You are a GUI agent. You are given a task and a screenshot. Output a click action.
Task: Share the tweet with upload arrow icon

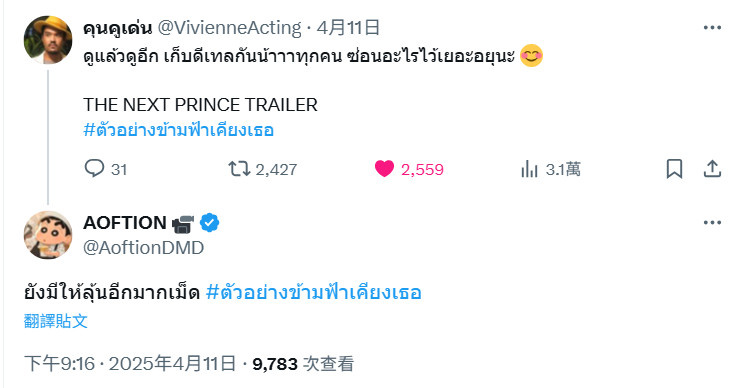pyautogui.click(x=712, y=169)
